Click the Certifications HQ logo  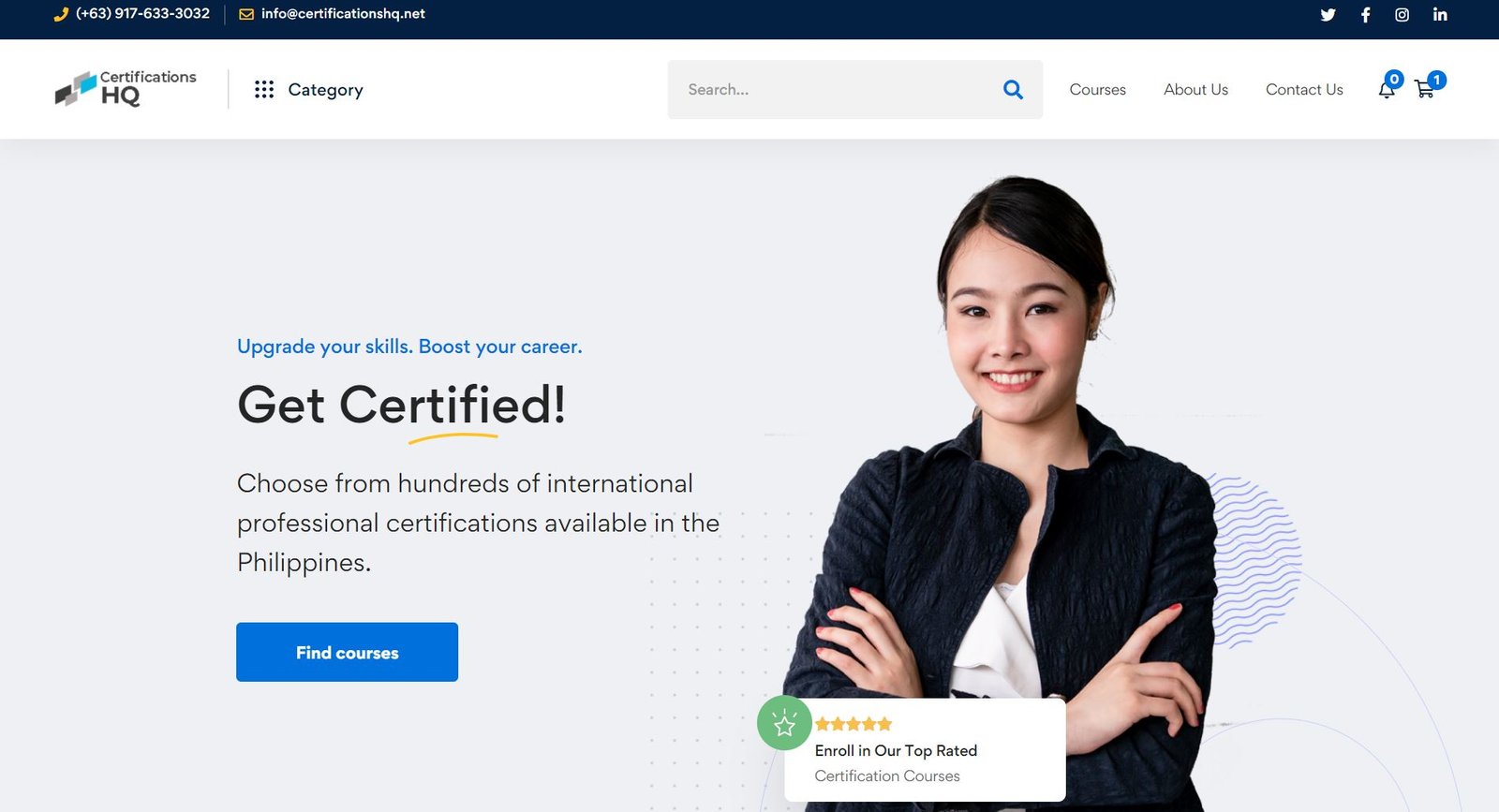pyautogui.click(x=126, y=89)
